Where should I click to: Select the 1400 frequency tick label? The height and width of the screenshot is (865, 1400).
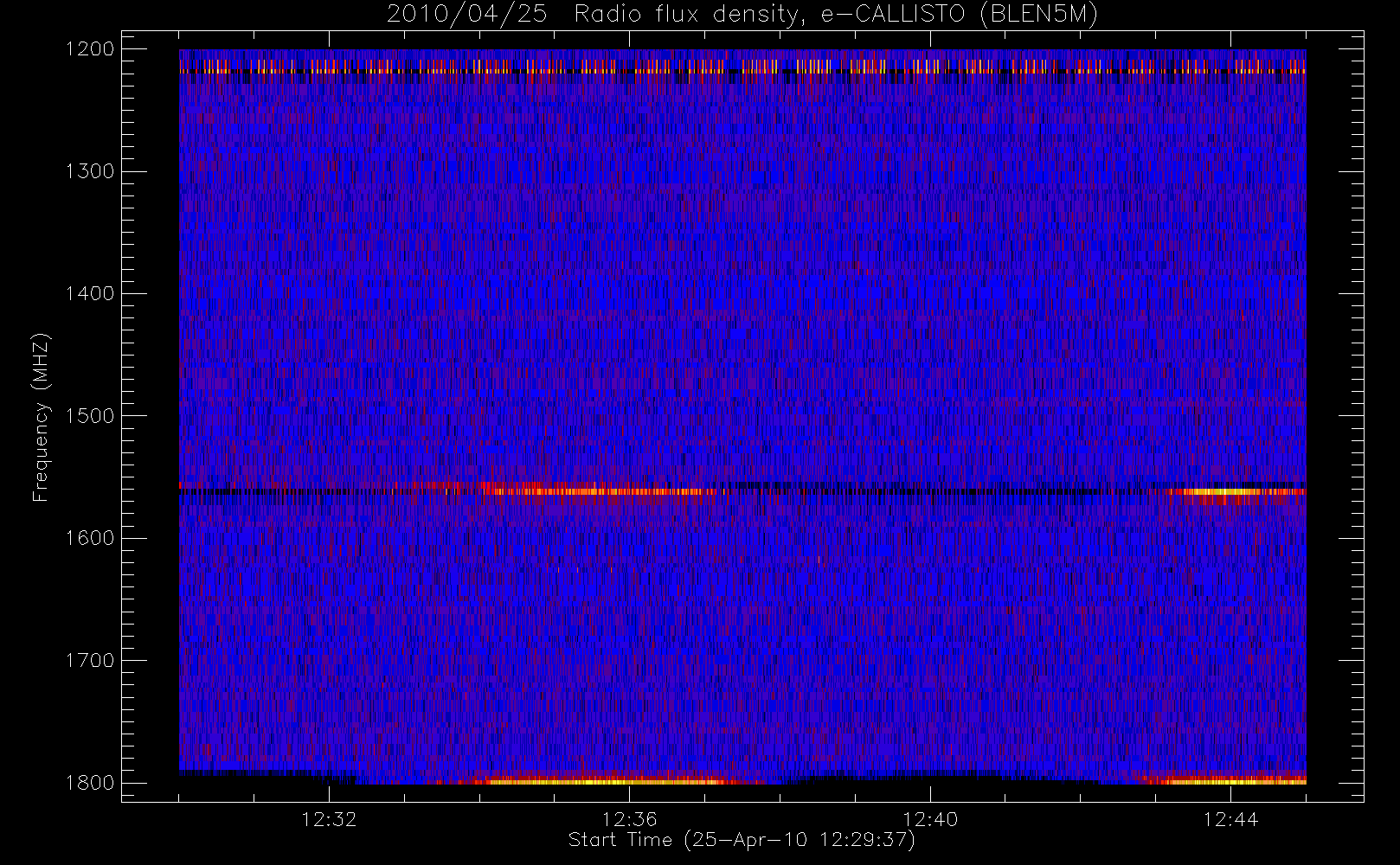pos(90,294)
